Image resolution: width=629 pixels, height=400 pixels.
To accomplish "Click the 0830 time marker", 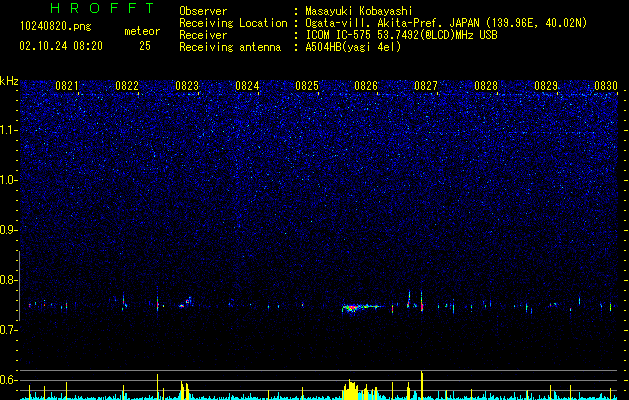I will (x=606, y=86).
